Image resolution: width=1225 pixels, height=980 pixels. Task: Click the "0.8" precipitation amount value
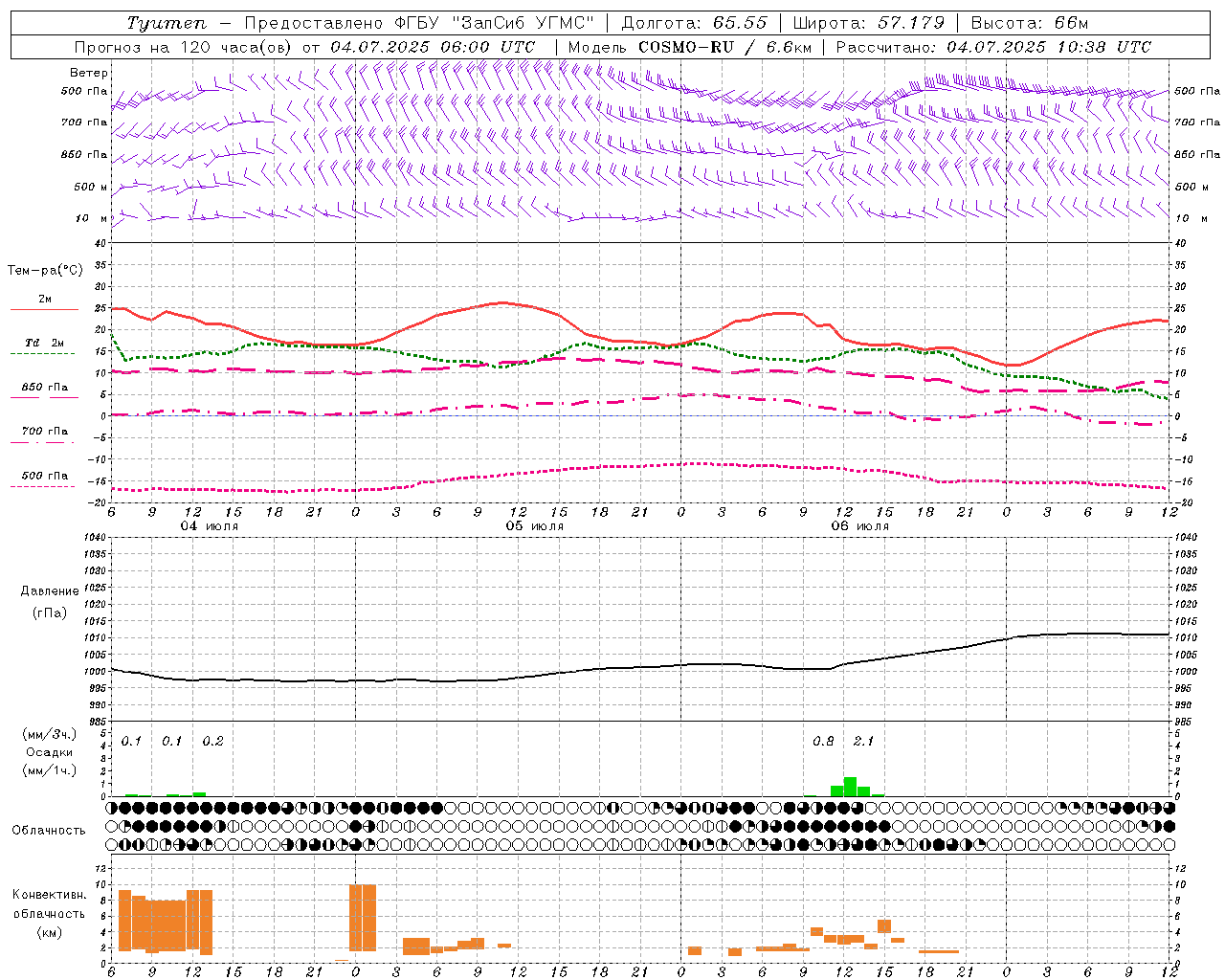click(x=823, y=741)
